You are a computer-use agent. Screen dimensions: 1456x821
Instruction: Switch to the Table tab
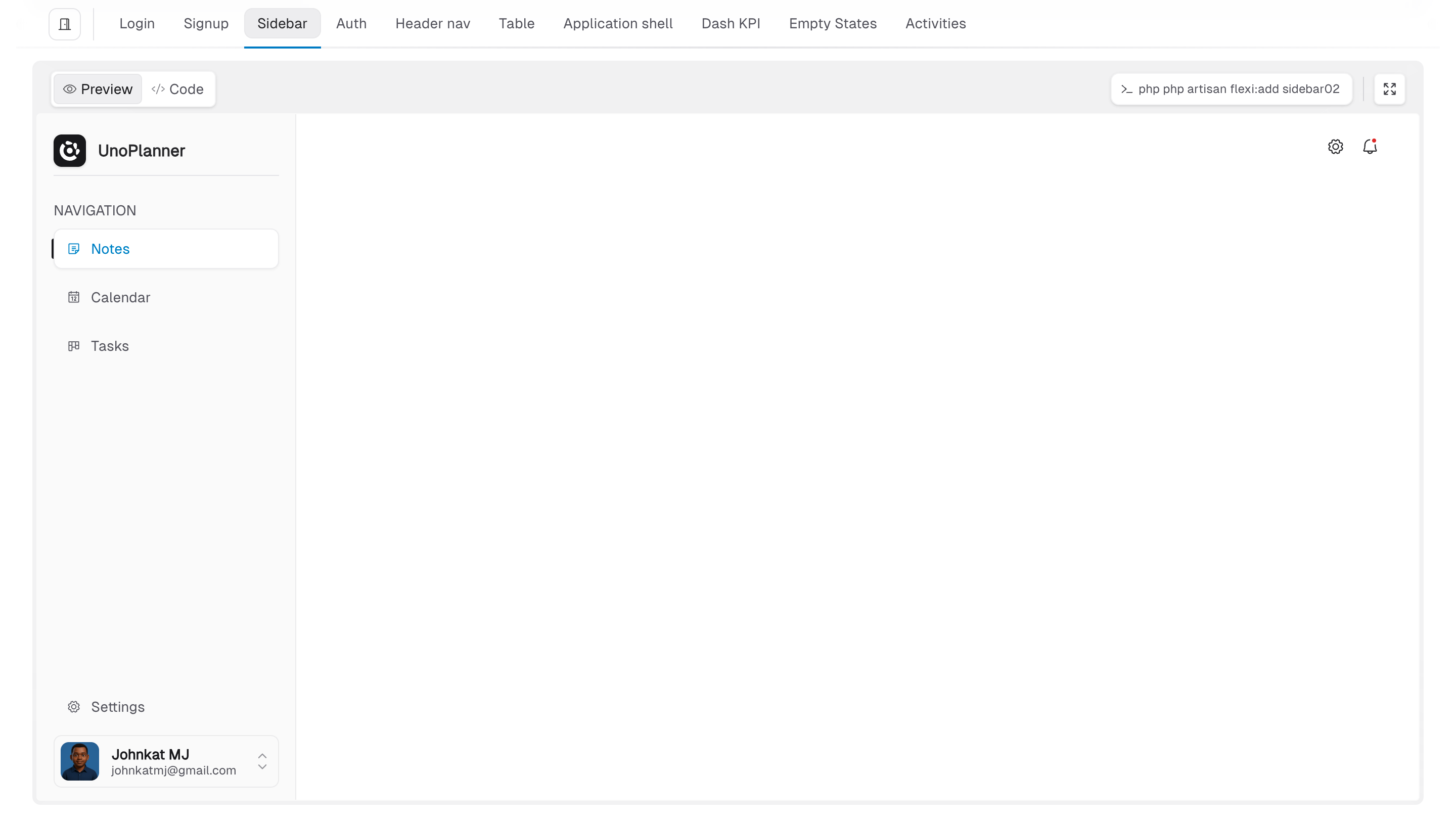click(516, 24)
